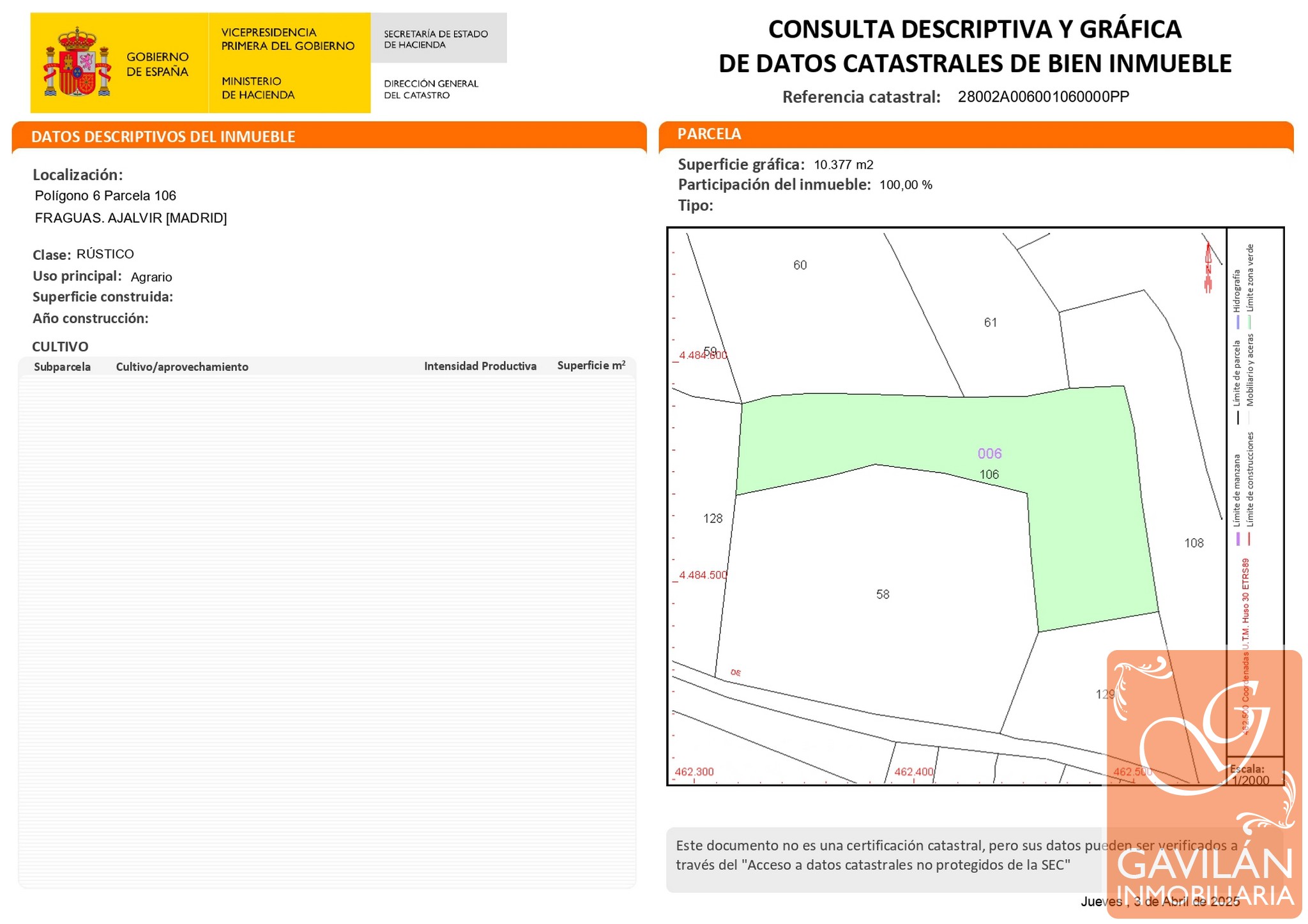Click the purple 006 polygon label
The width and height of the screenshot is (1308, 924).
(989, 453)
